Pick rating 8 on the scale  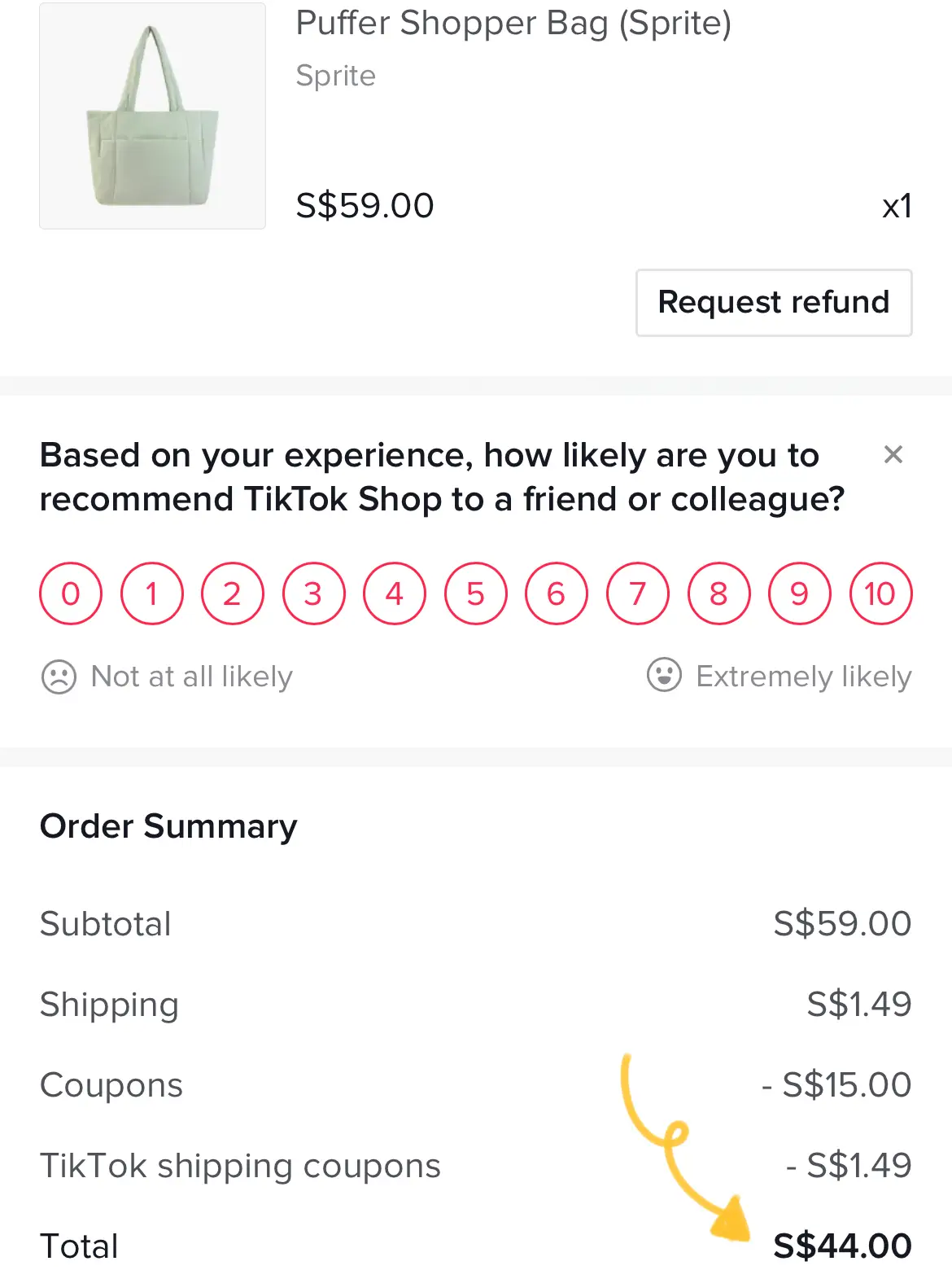[x=718, y=593]
